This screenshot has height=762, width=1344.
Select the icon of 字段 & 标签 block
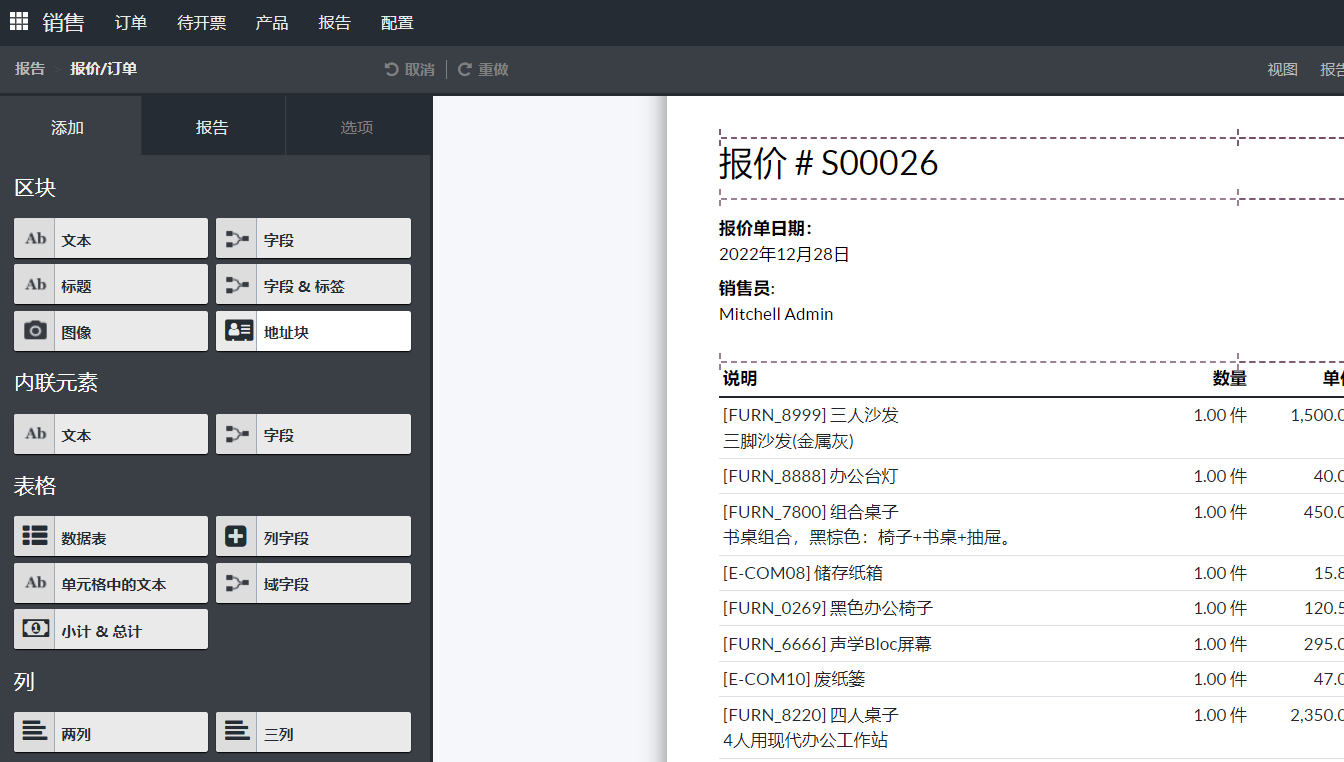point(237,285)
